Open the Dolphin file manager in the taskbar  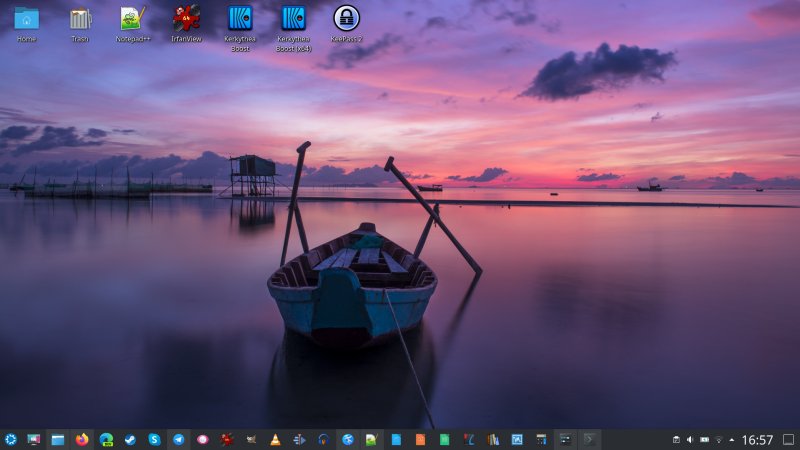(58, 439)
